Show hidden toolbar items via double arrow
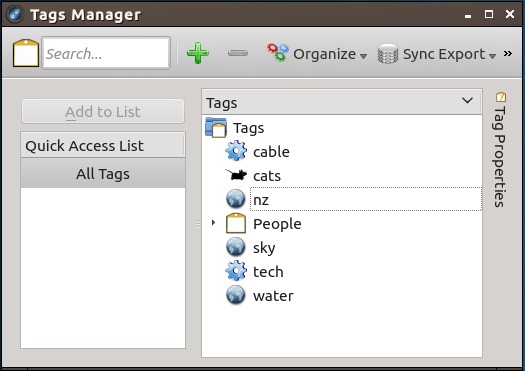This screenshot has height=371, width=525. coord(508,54)
